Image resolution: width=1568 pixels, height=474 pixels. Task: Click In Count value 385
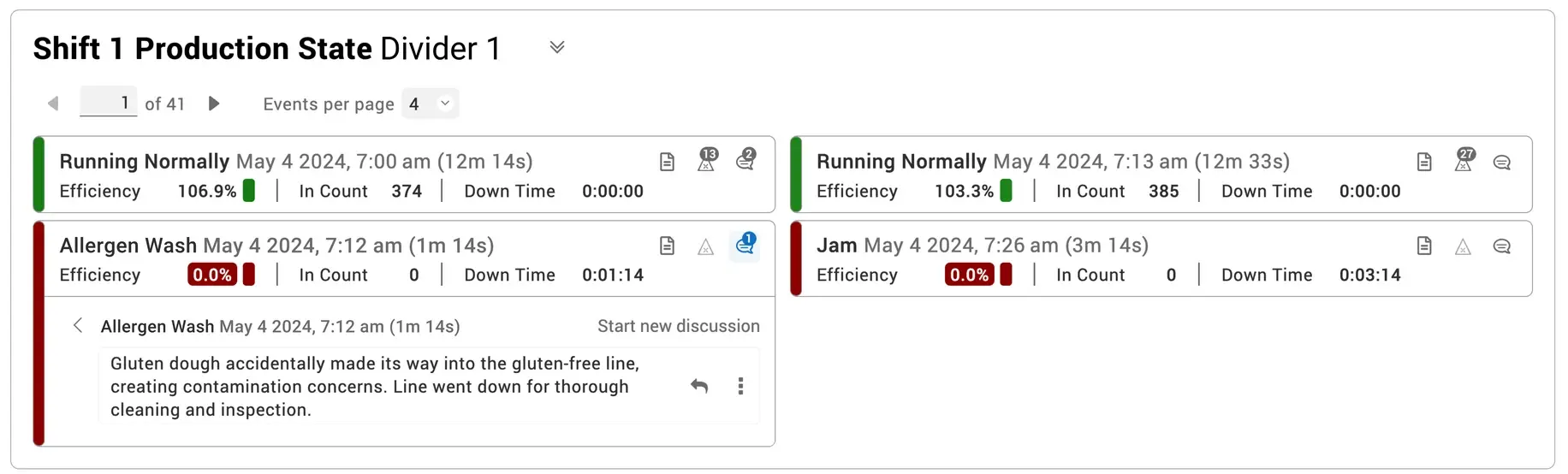pos(1164,191)
